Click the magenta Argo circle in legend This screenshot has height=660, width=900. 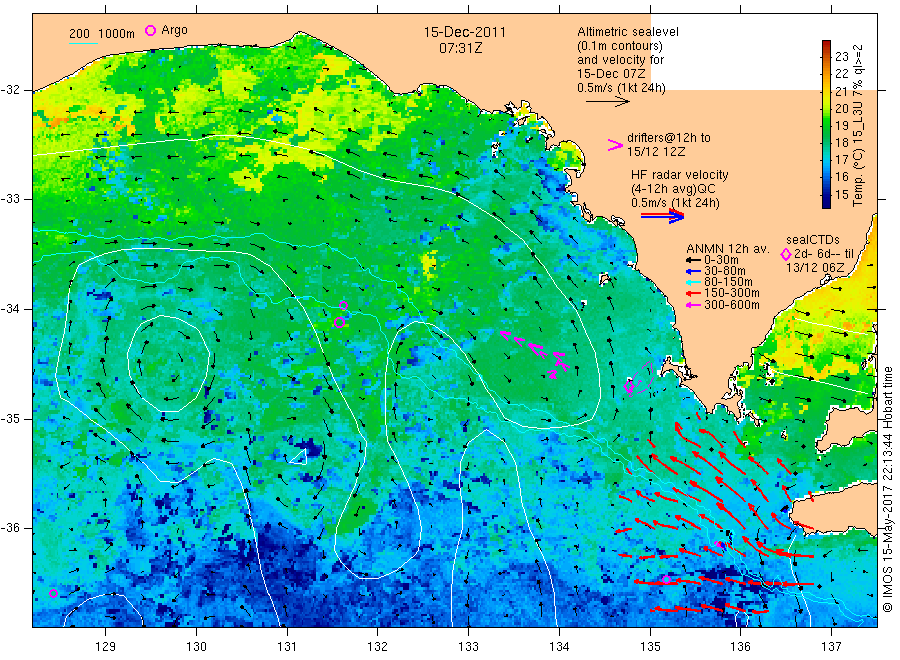pos(150,30)
